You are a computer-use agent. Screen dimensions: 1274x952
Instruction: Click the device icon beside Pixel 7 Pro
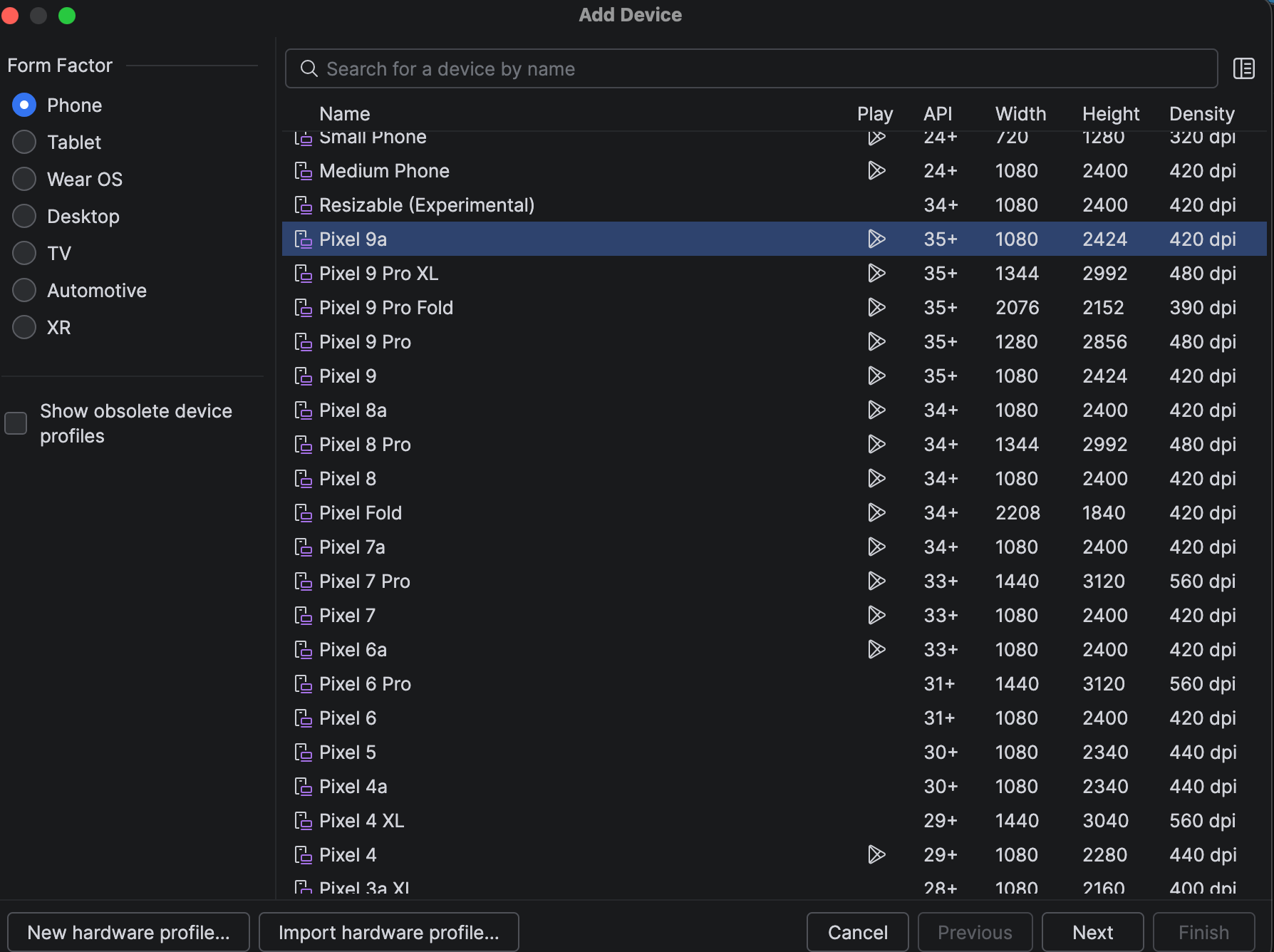pos(304,581)
